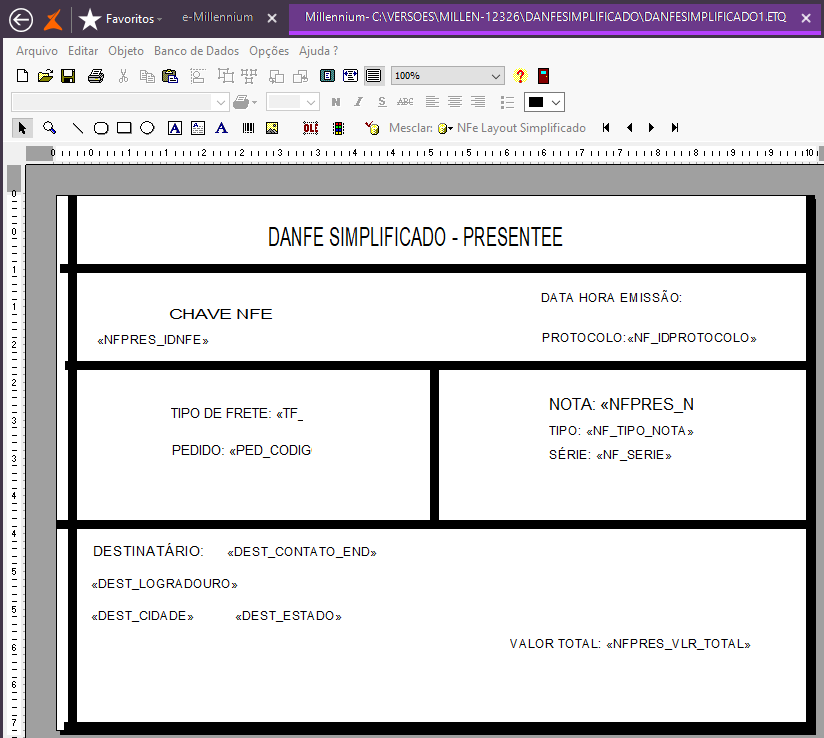Click the group objects icon
The width and height of the screenshot is (824, 738).
tap(226, 76)
